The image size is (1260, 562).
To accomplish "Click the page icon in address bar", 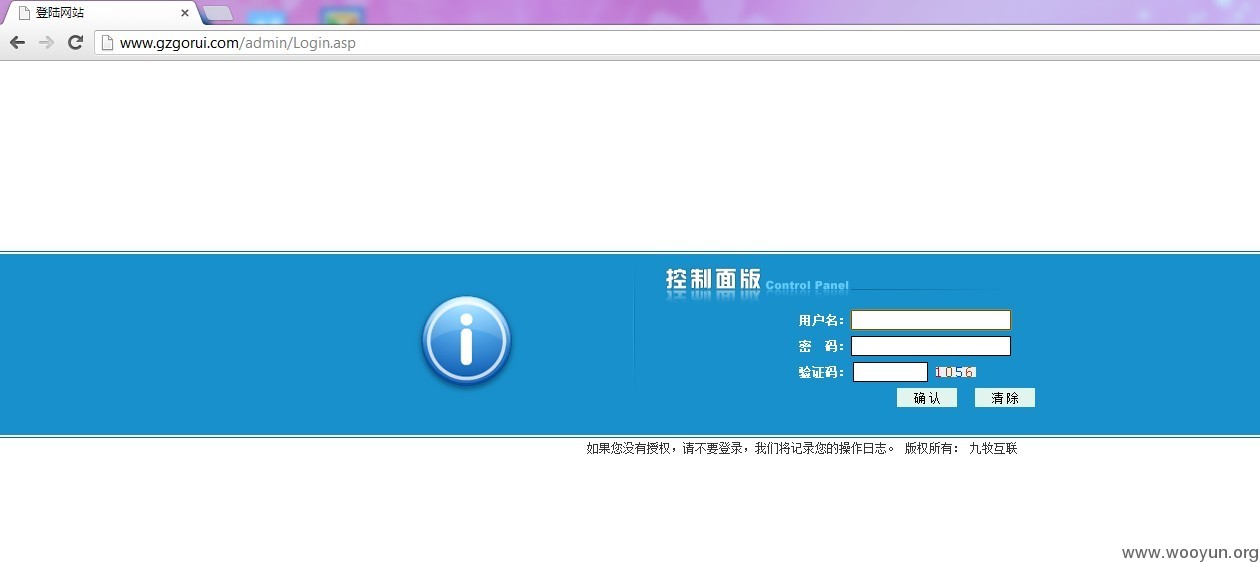I will [107, 43].
